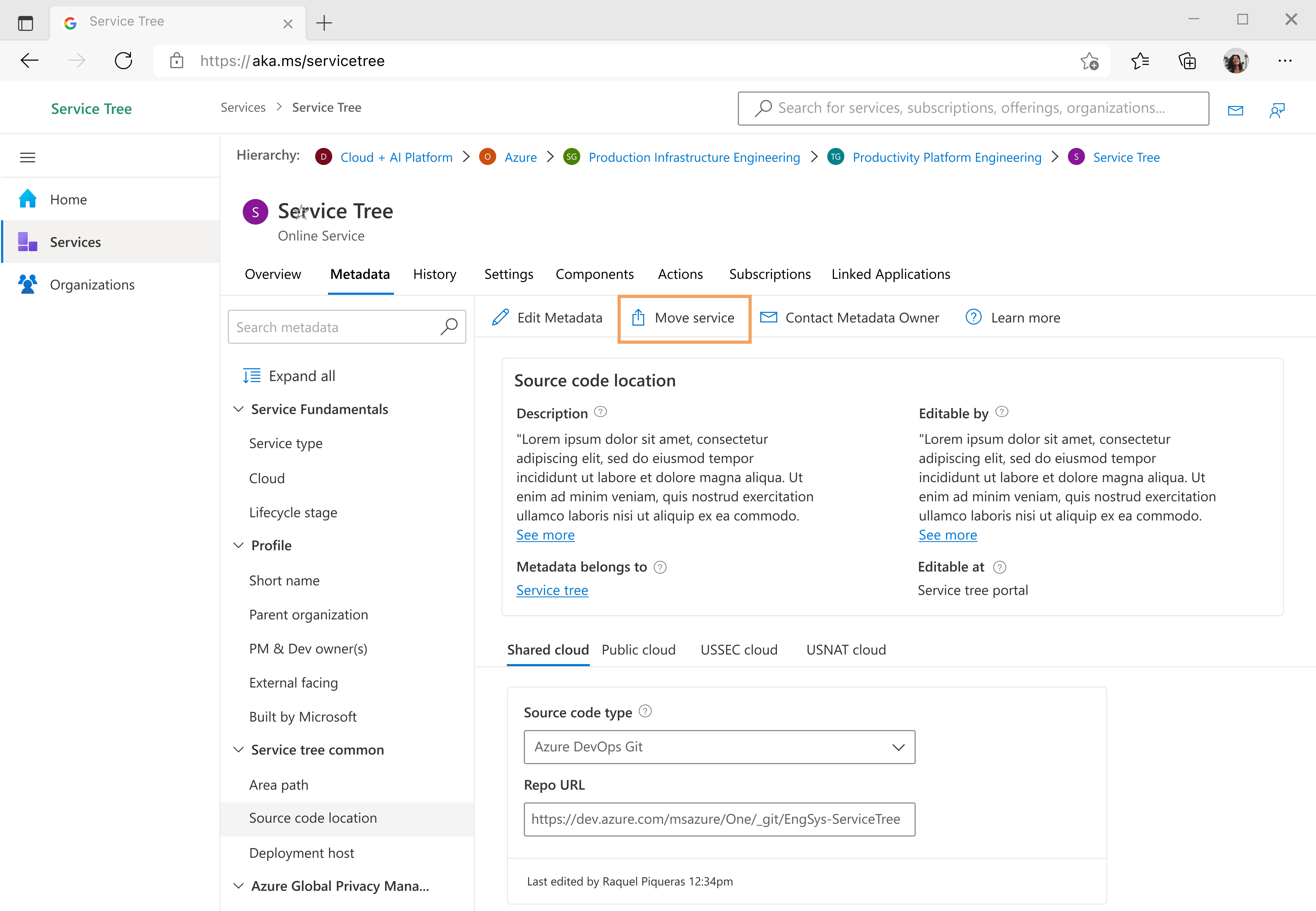Click the Source code type info icon
The image size is (1316, 911).
click(x=645, y=711)
